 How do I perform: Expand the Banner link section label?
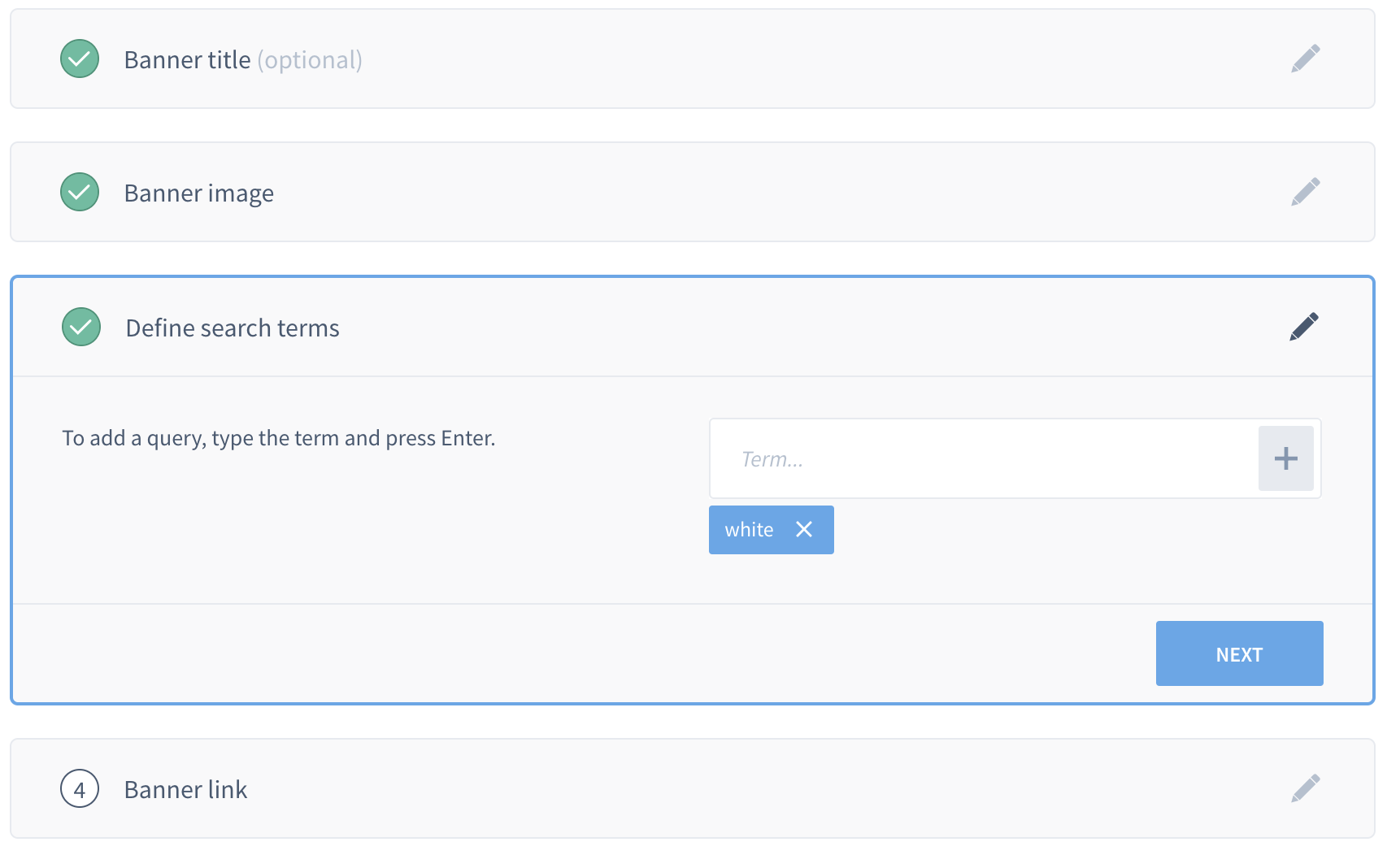(185, 790)
